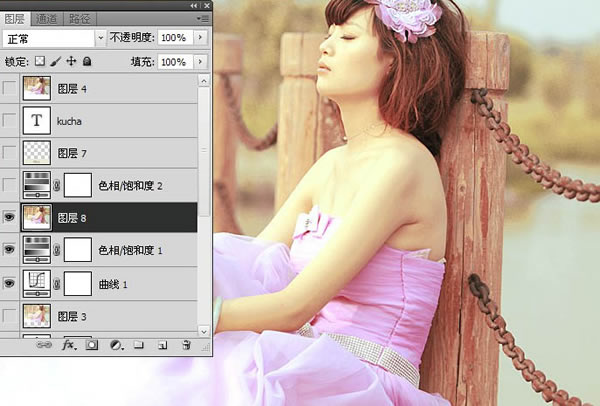The image size is (600, 406).
Task: Lock transparent pixels
Action: pyautogui.click(x=39, y=61)
